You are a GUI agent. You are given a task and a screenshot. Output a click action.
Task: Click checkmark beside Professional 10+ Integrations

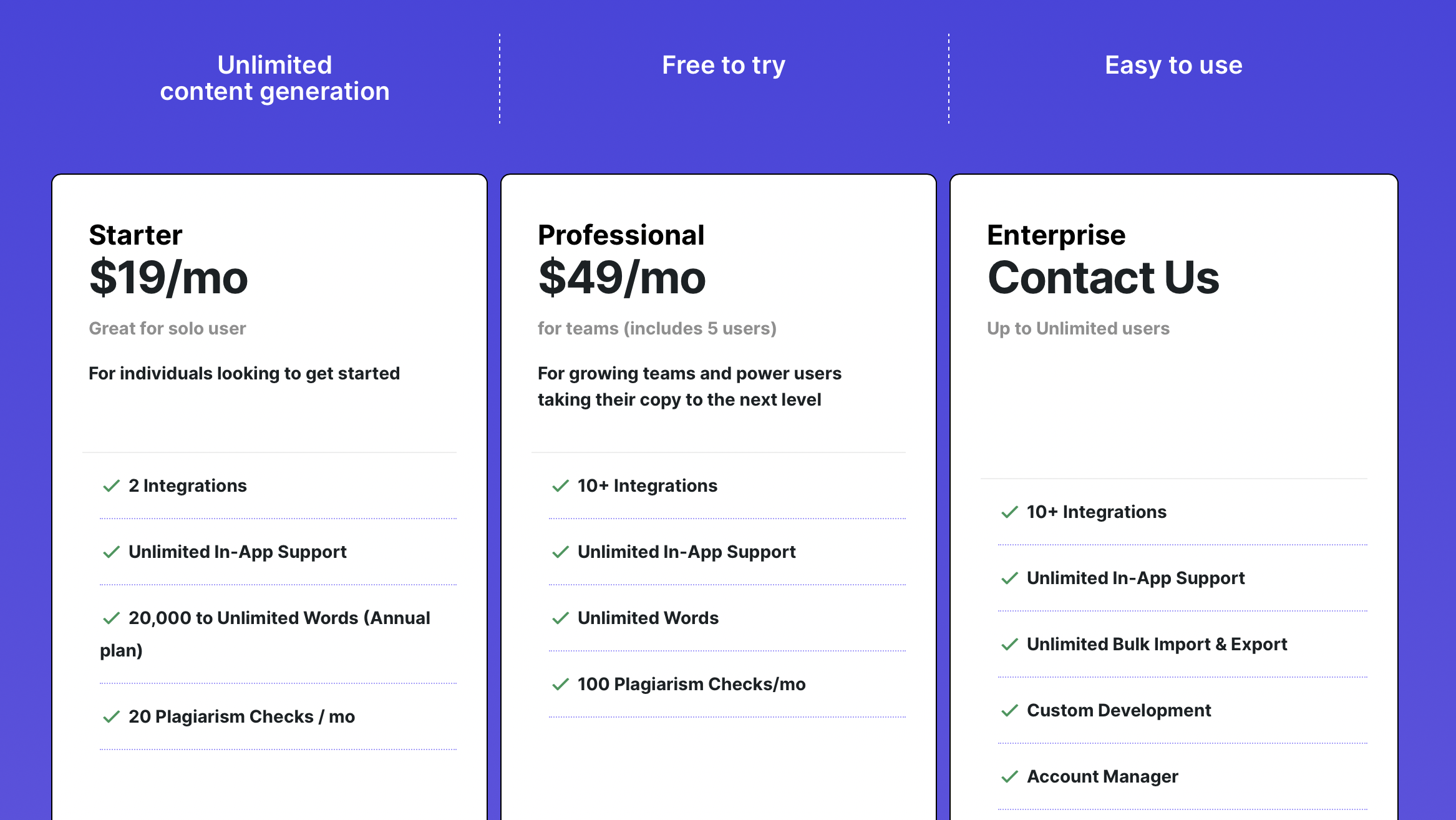tap(560, 486)
